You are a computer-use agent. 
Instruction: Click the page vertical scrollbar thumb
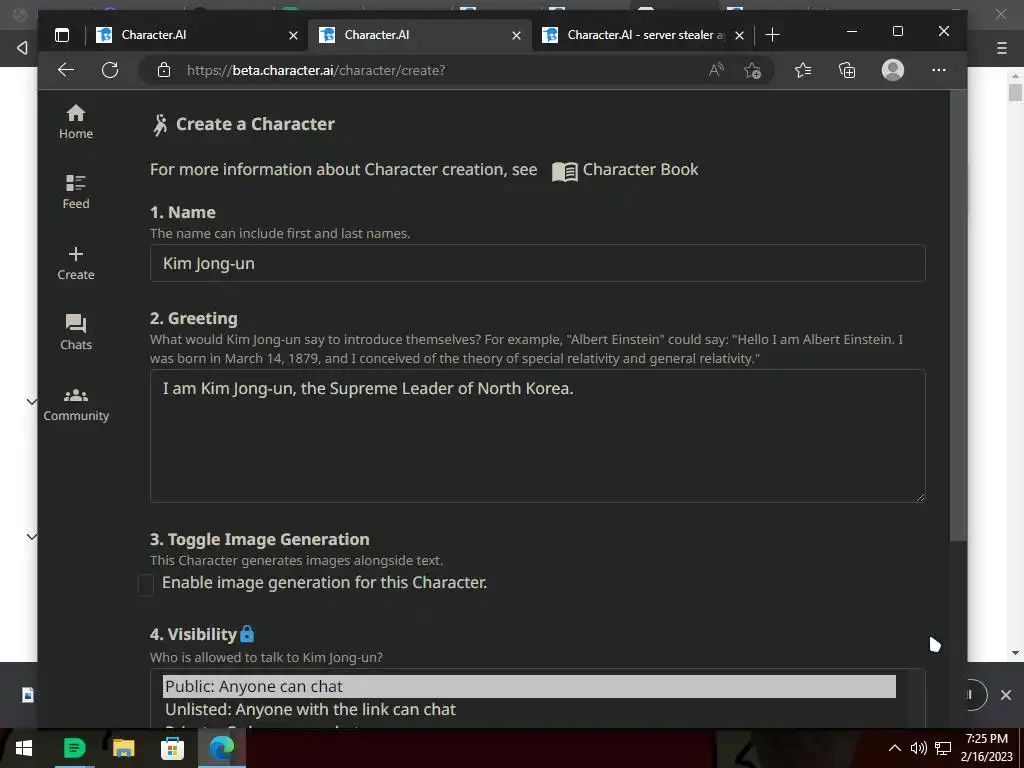[958, 315]
